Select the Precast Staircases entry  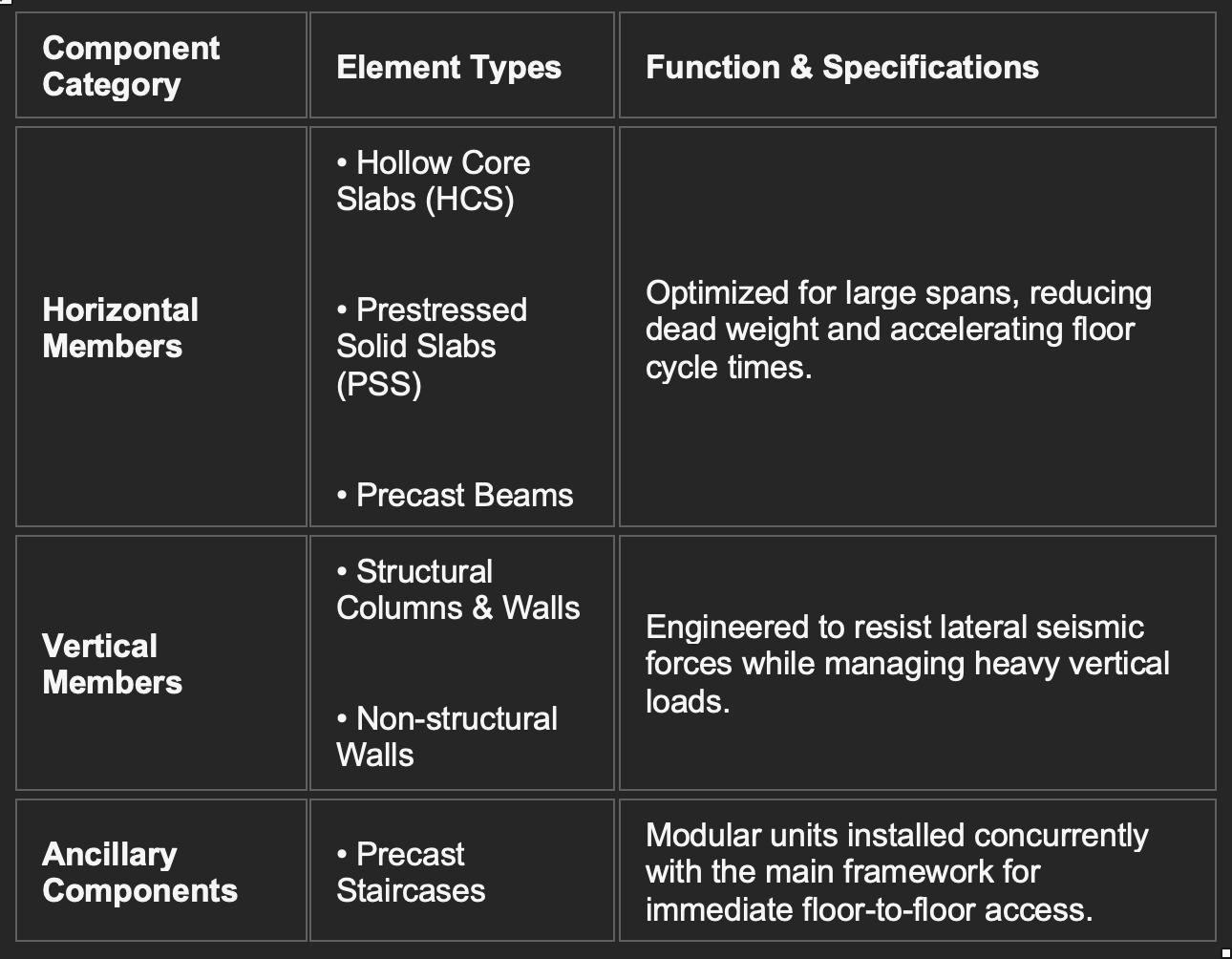point(411,872)
